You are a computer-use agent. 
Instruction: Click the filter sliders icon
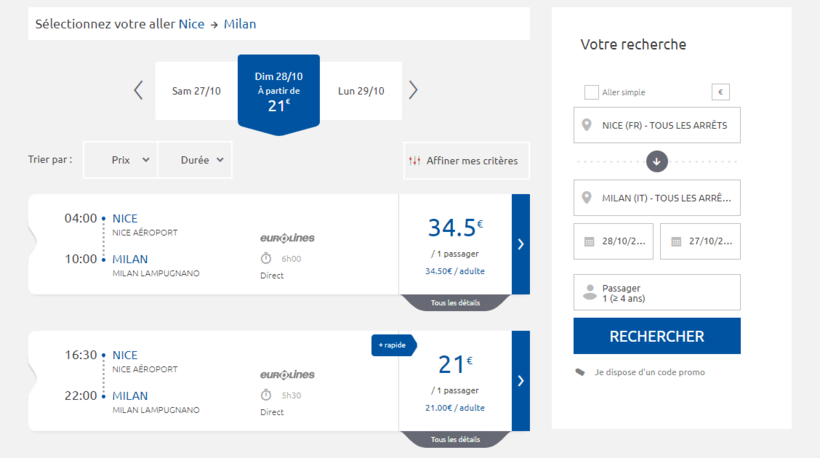pos(415,161)
